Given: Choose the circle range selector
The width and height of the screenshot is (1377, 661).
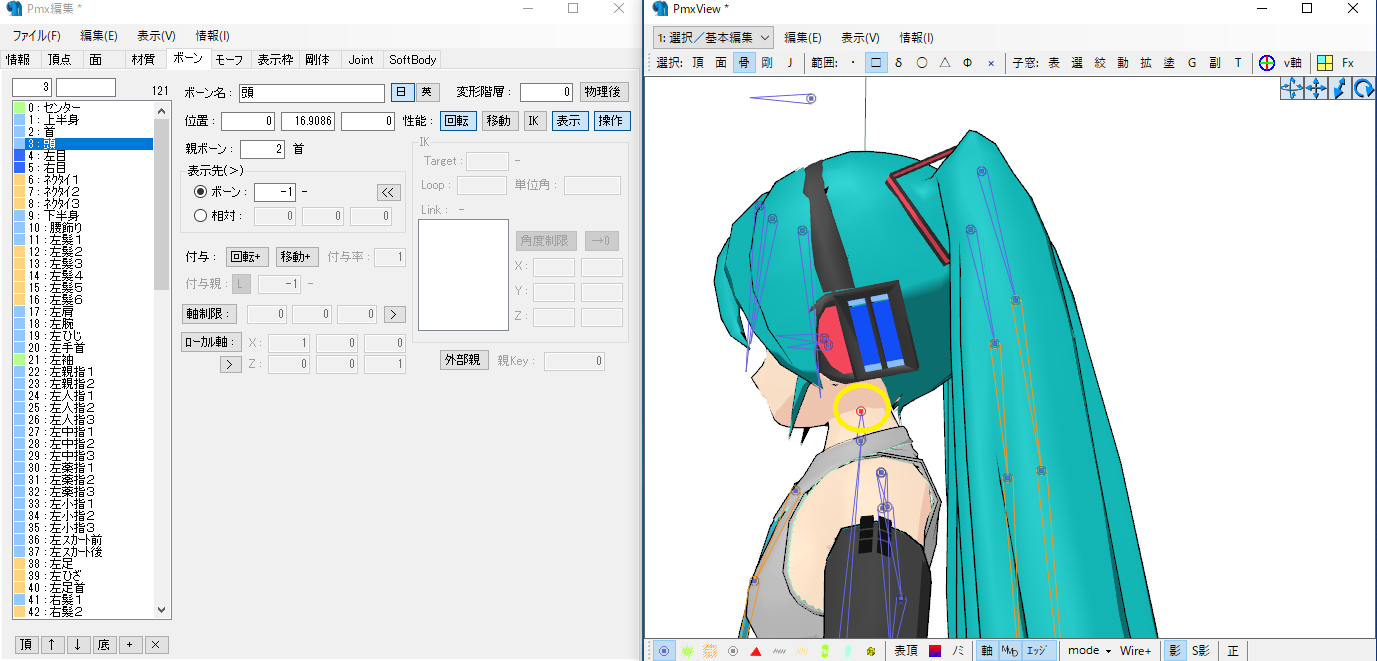Looking at the screenshot, I should coord(921,62).
